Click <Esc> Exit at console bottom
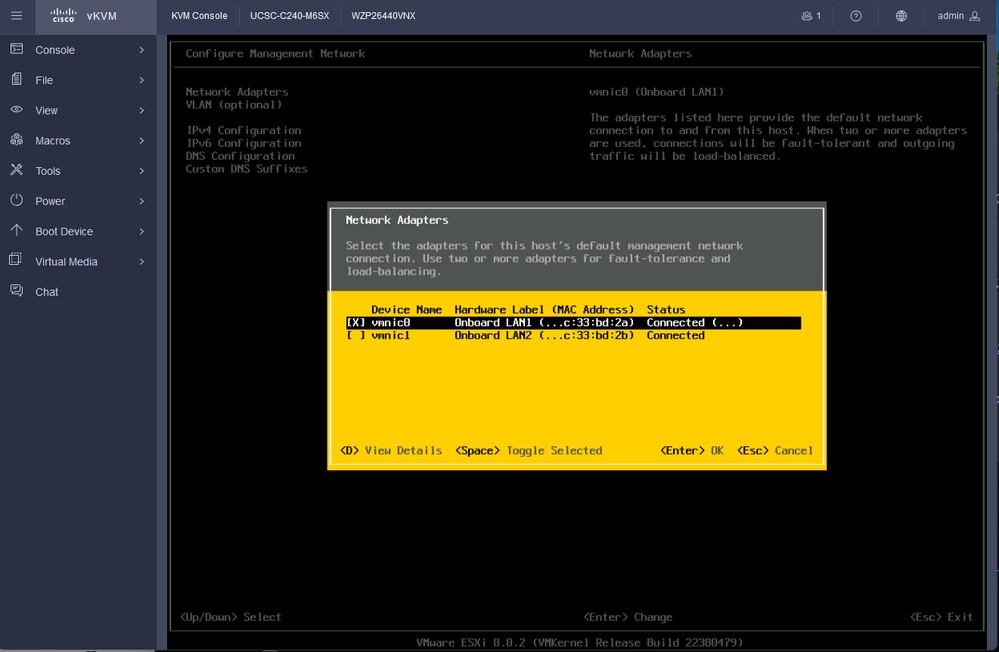The height and width of the screenshot is (652, 999). tap(941, 617)
